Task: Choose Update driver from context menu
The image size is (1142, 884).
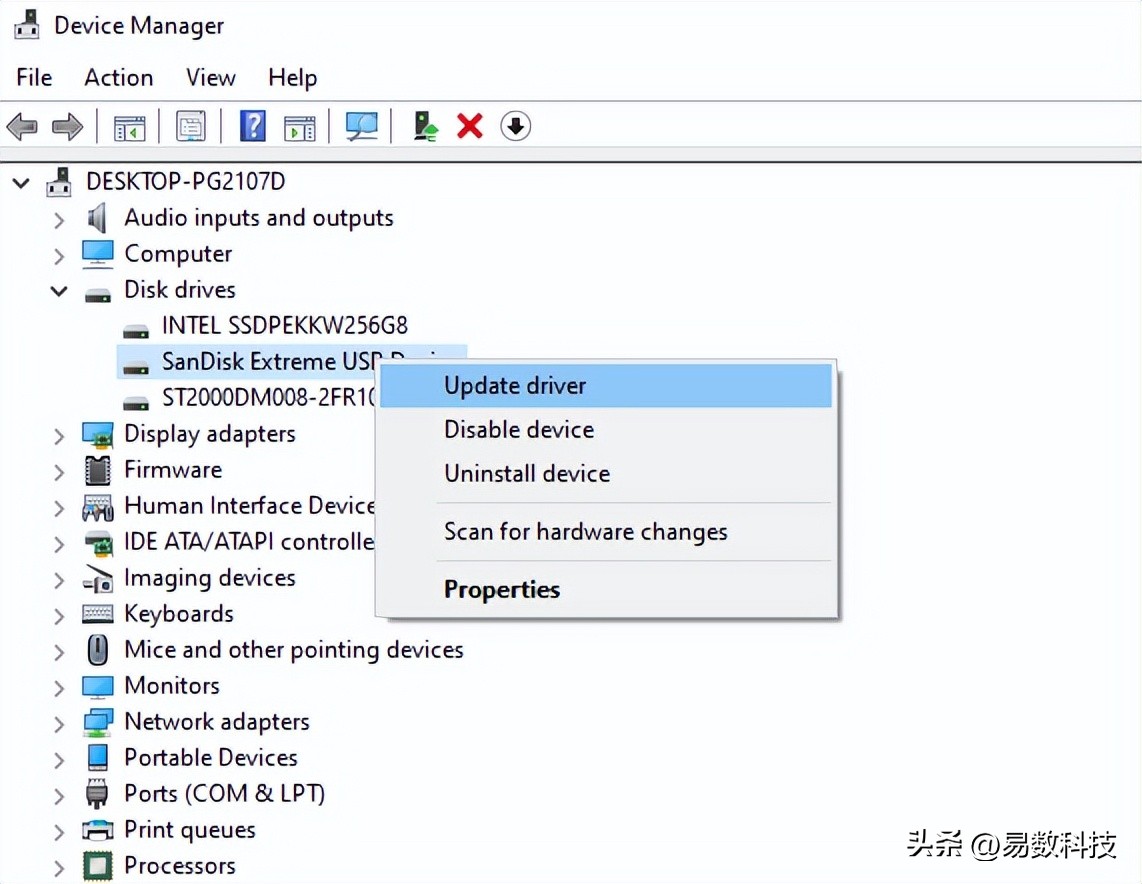Action: (606, 385)
